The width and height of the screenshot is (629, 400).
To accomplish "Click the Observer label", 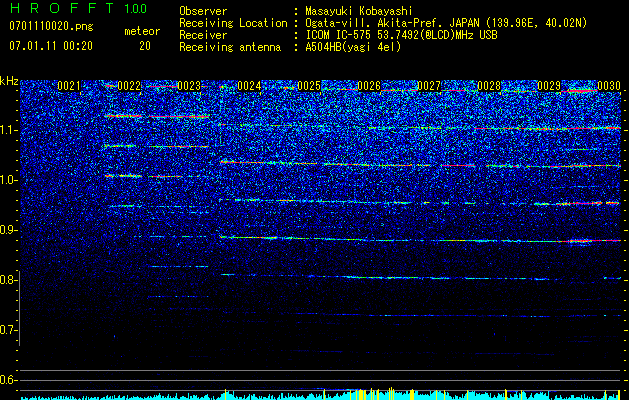I will click(203, 11).
